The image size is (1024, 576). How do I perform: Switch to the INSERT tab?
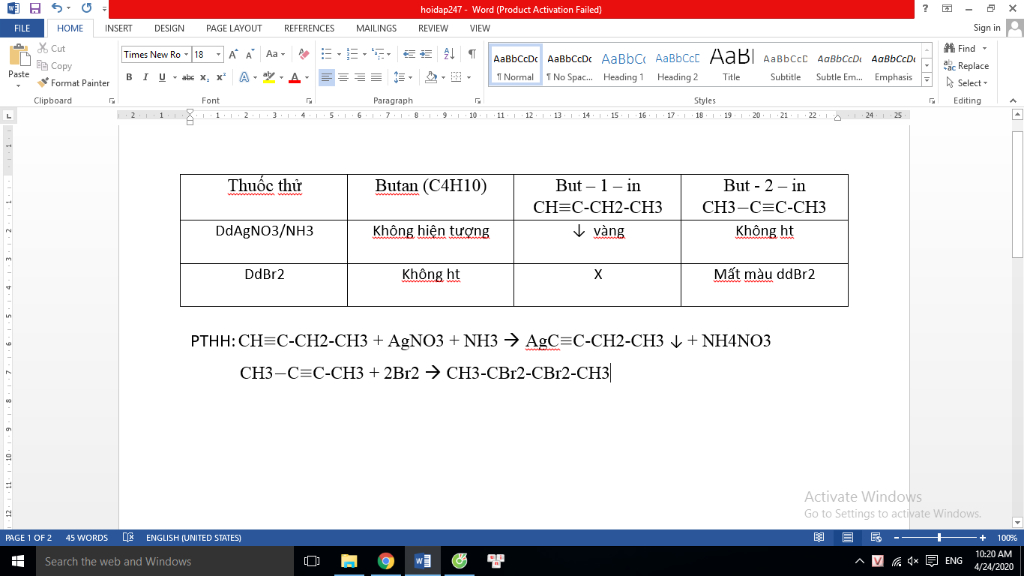coord(119,28)
